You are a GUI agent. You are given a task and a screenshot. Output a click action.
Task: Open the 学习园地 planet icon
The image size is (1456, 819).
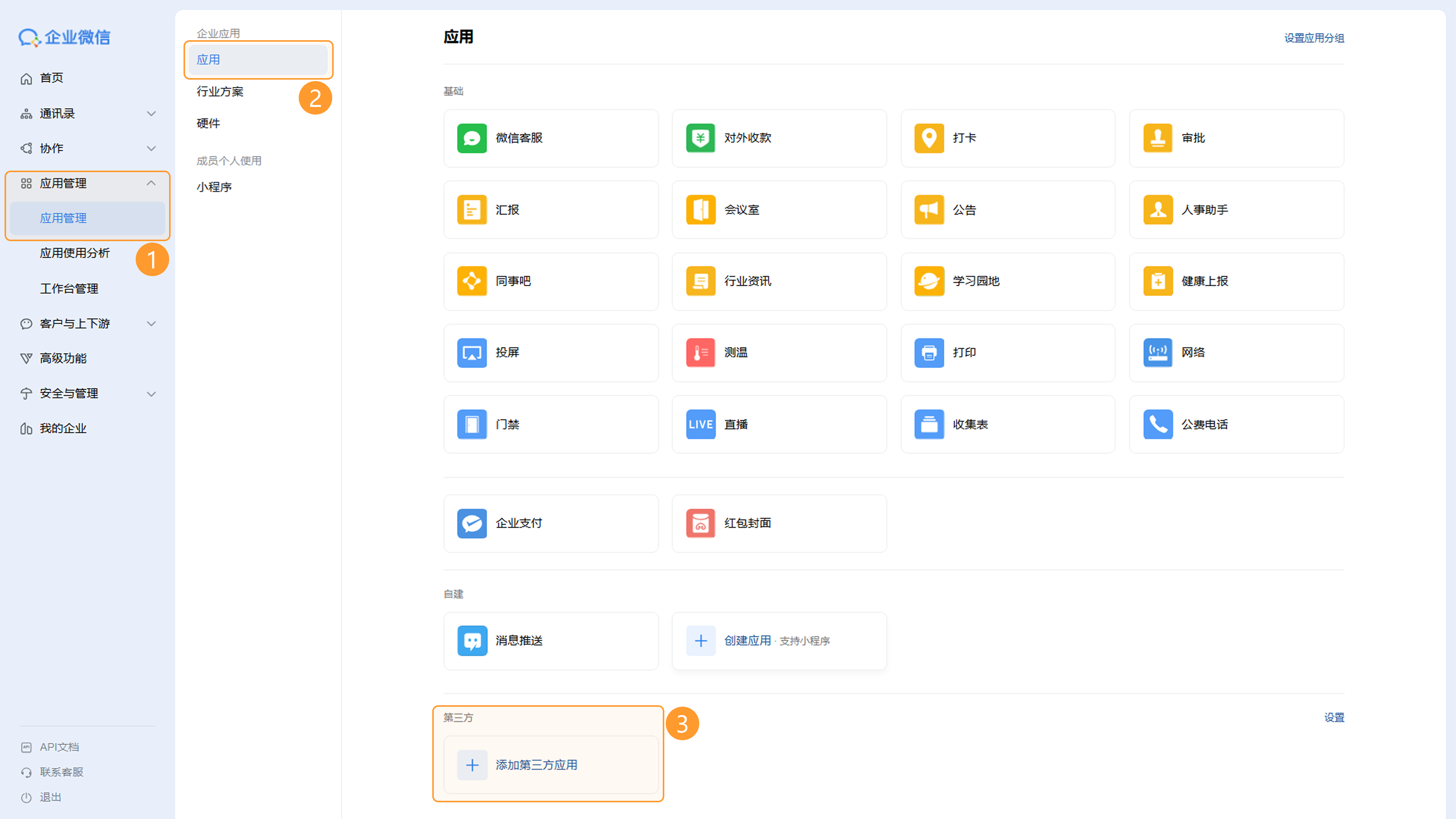coord(929,281)
